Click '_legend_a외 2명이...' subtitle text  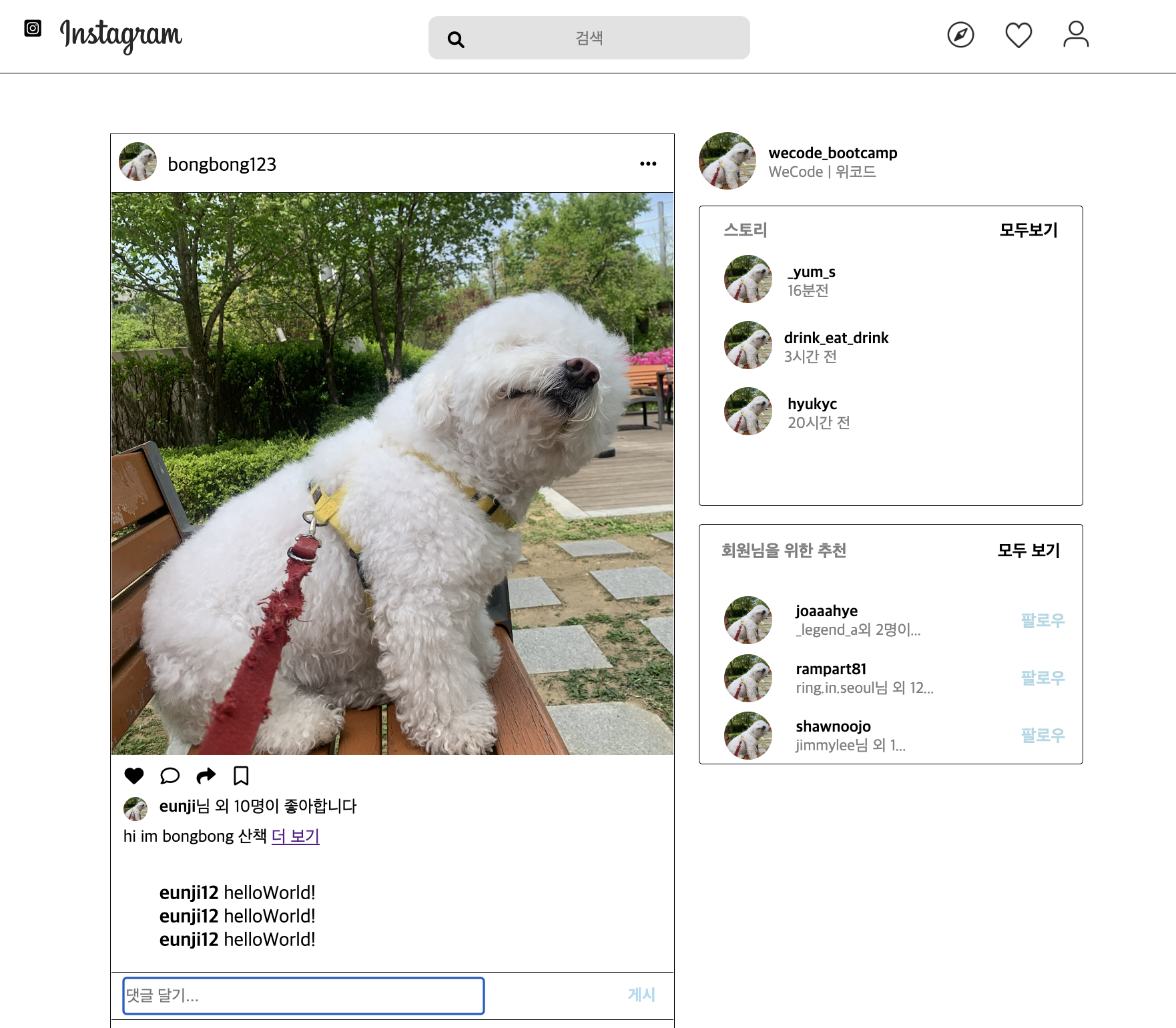(x=858, y=630)
